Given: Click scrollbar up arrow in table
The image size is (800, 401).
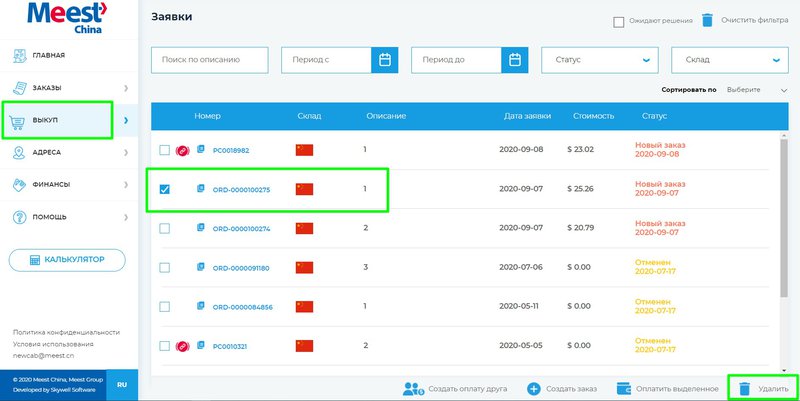Looking at the screenshot, I should pos(784,135).
